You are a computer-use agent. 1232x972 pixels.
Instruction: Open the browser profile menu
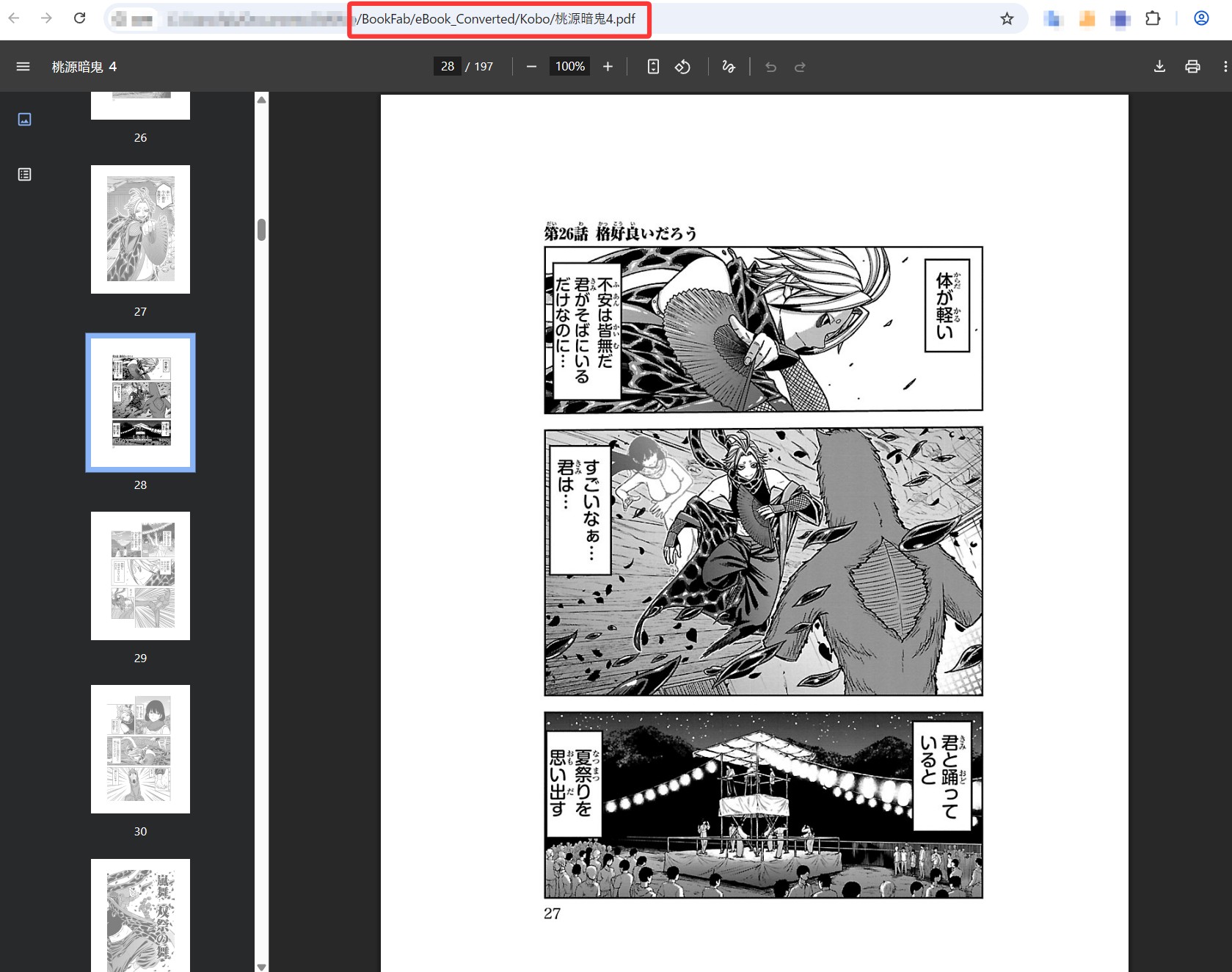pos(1201,18)
